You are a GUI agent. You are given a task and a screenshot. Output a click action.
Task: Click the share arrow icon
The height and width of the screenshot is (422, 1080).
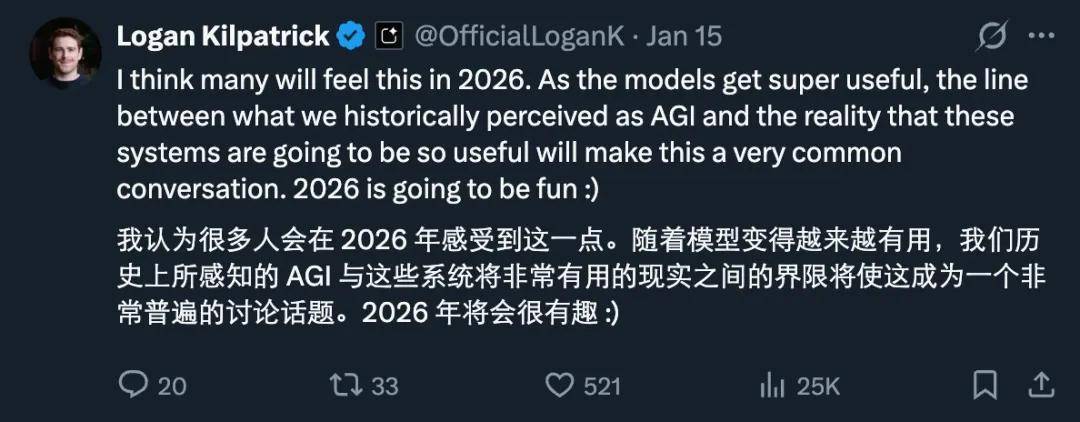point(1041,384)
